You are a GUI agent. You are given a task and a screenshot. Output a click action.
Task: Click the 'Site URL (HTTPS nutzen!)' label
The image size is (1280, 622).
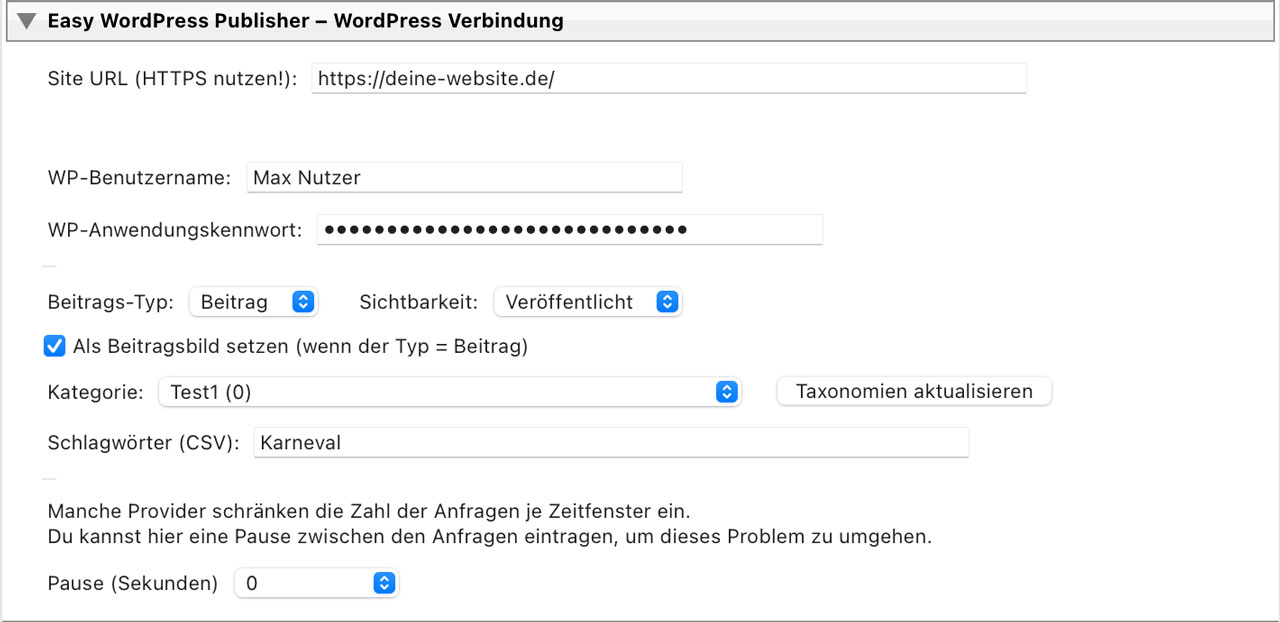[173, 79]
